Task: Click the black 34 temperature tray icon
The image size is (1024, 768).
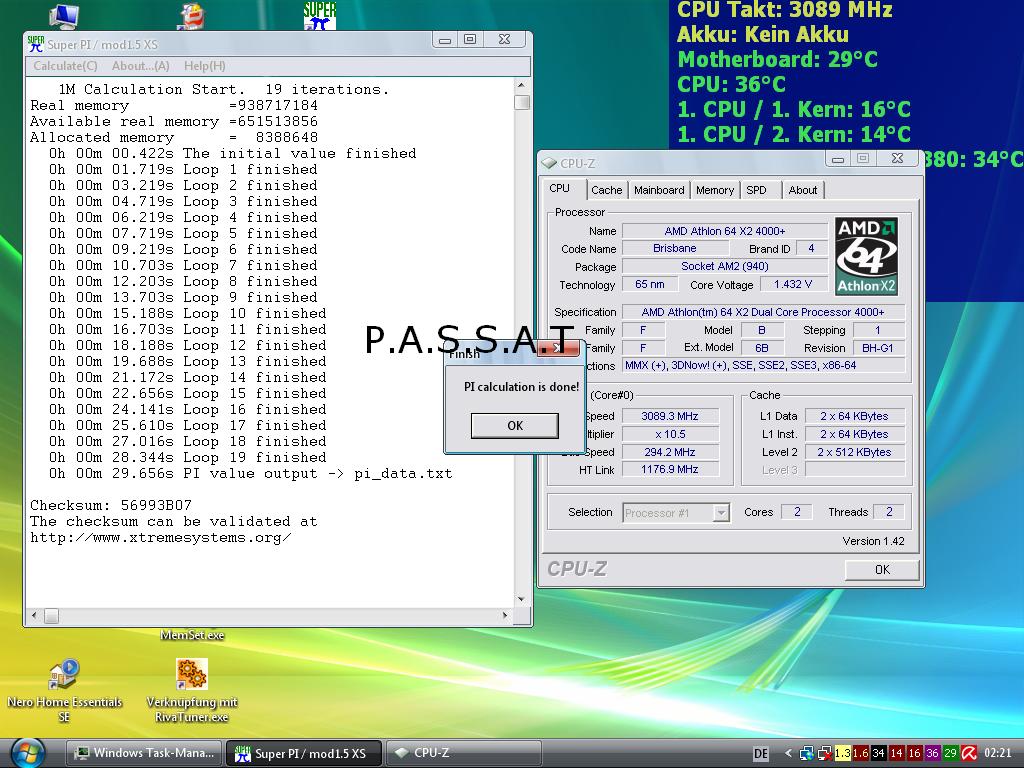Action: (x=878, y=753)
